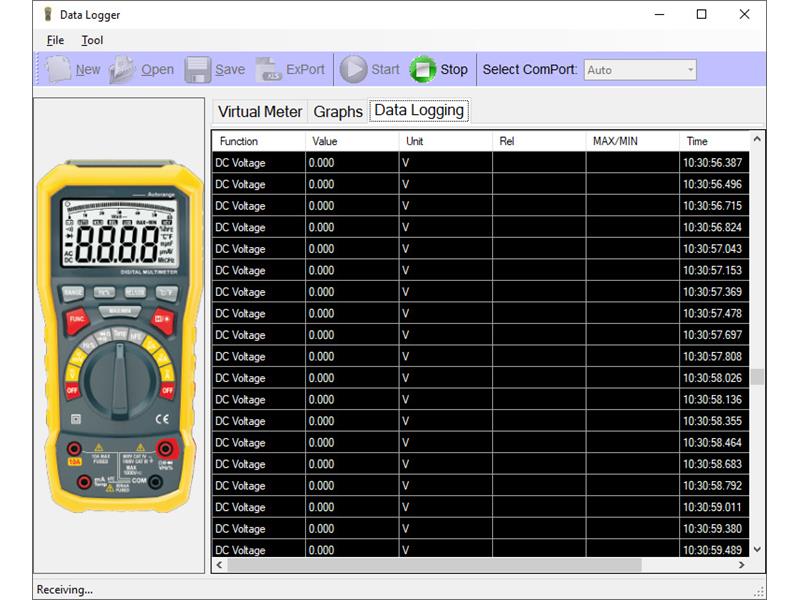Select the row timed 10:30:58.683
Viewport: 800px width, 600px height.
pyautogui.click(x=481, y=464)
